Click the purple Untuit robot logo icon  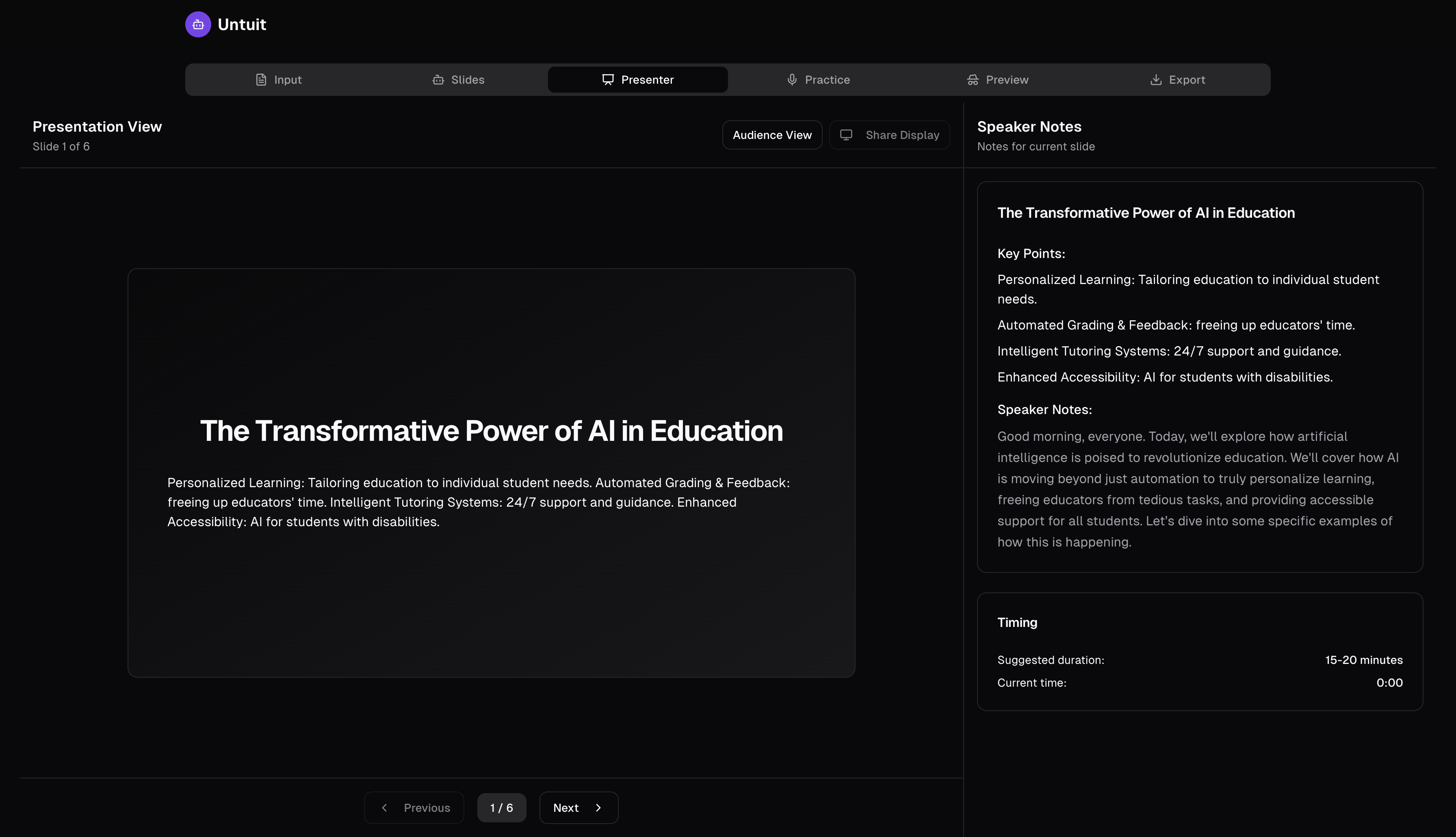pos(198,24)
